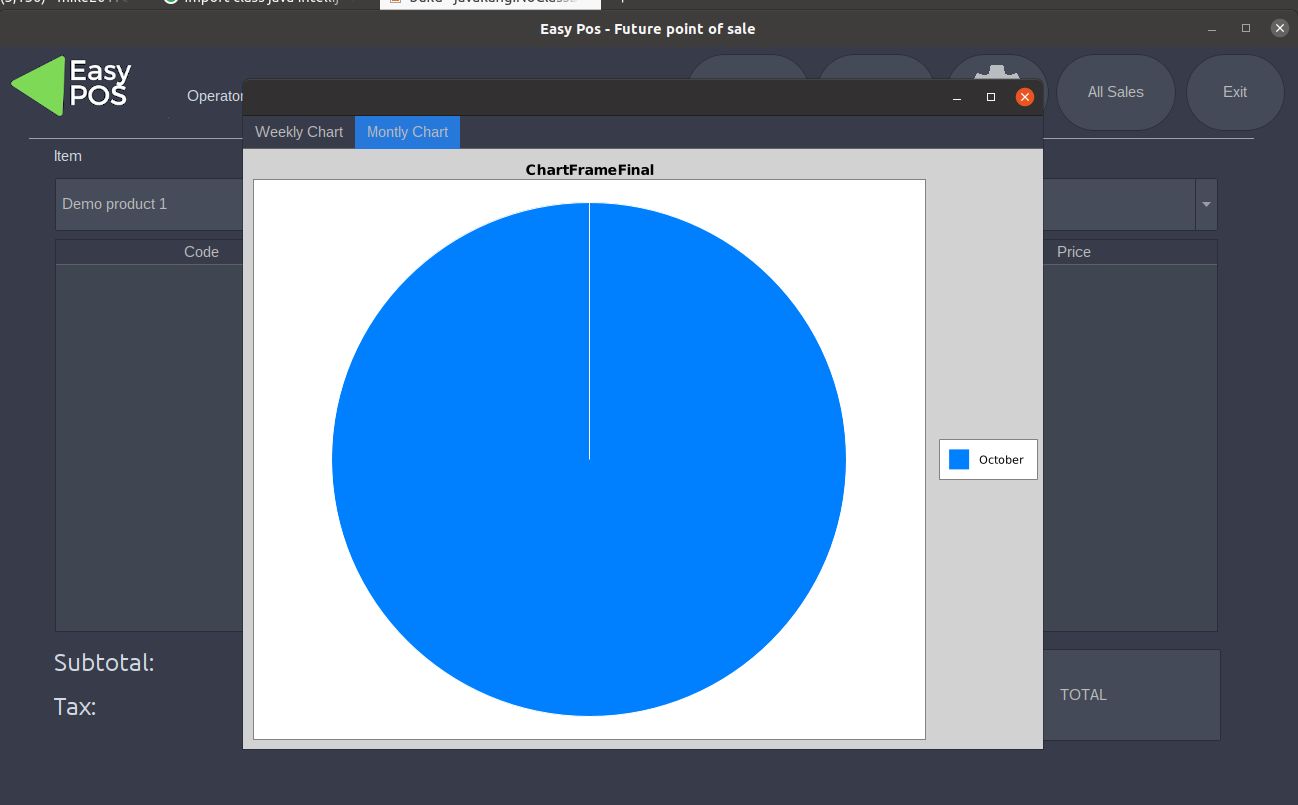Click the Operator label
1298x805 pixels.
(x=215, y=96)
